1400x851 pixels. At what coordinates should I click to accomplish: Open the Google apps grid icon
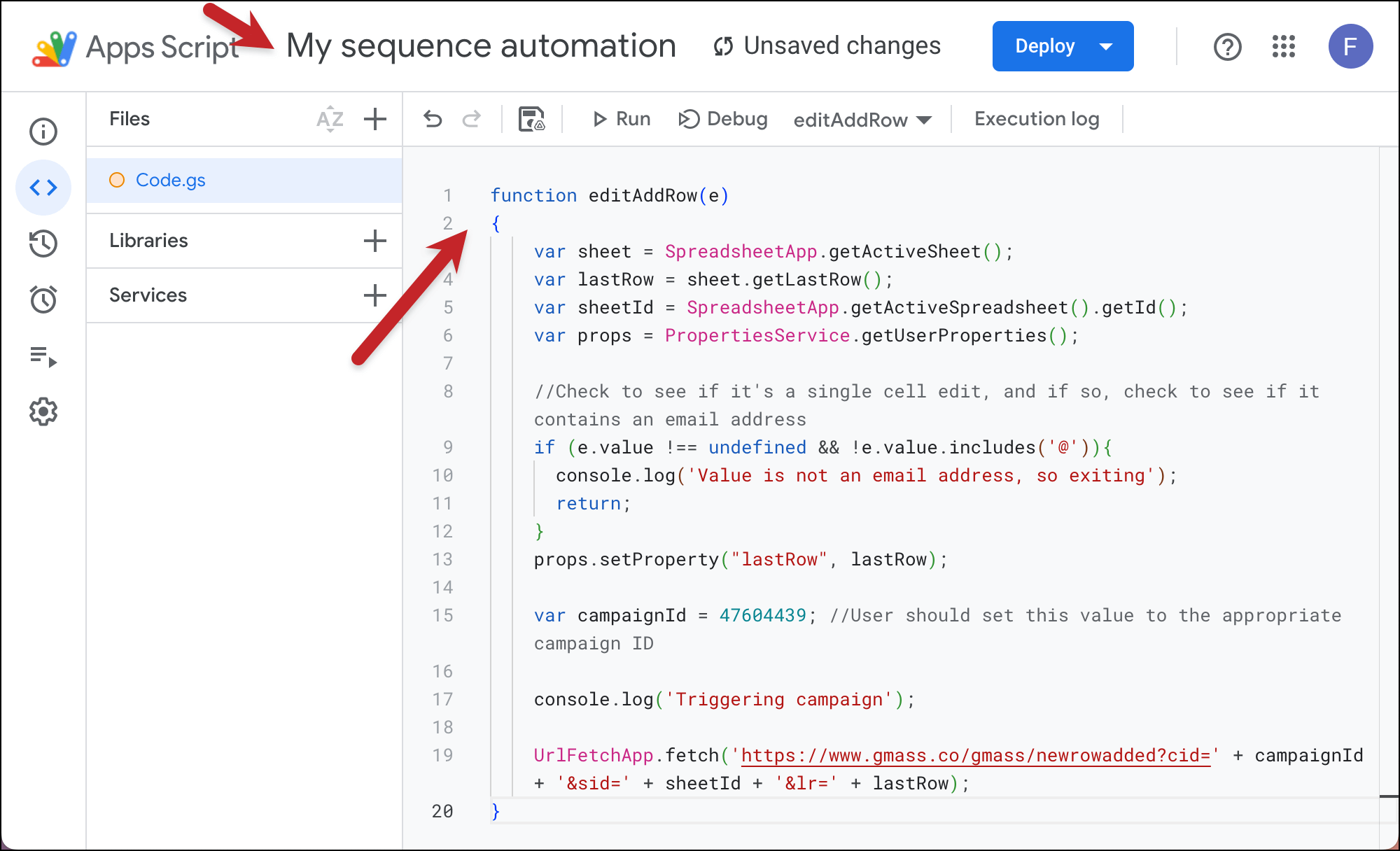click(1283, 47)
